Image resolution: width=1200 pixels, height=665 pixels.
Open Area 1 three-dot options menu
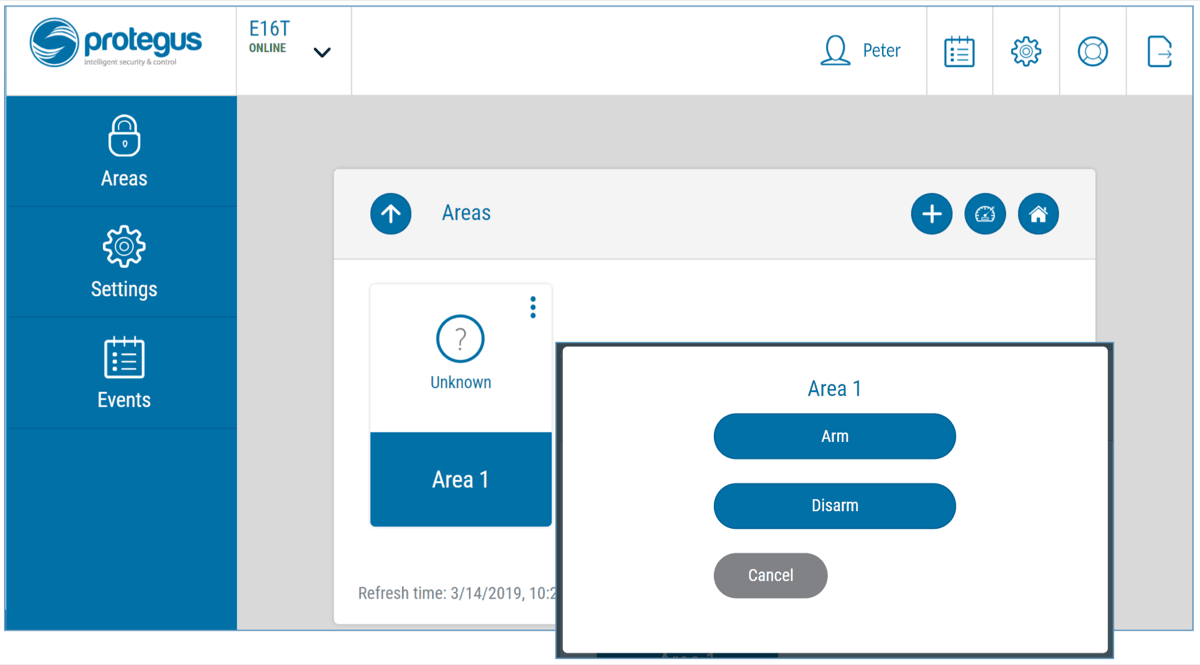click(x=533, y=307)
